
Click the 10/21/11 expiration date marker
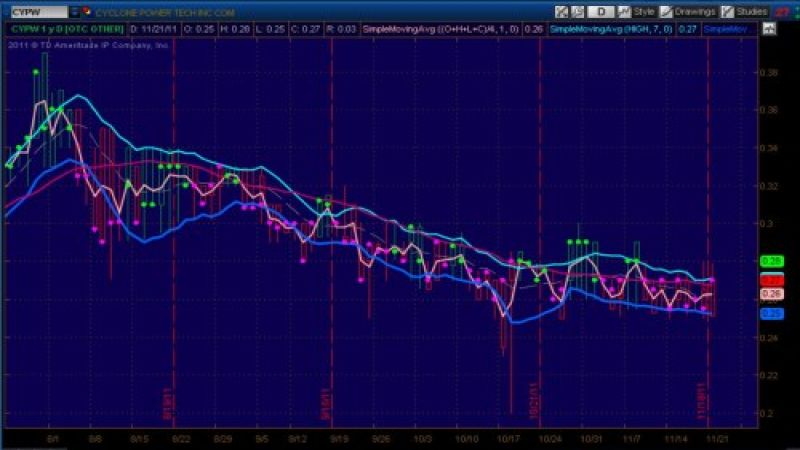tap(534, 400)
